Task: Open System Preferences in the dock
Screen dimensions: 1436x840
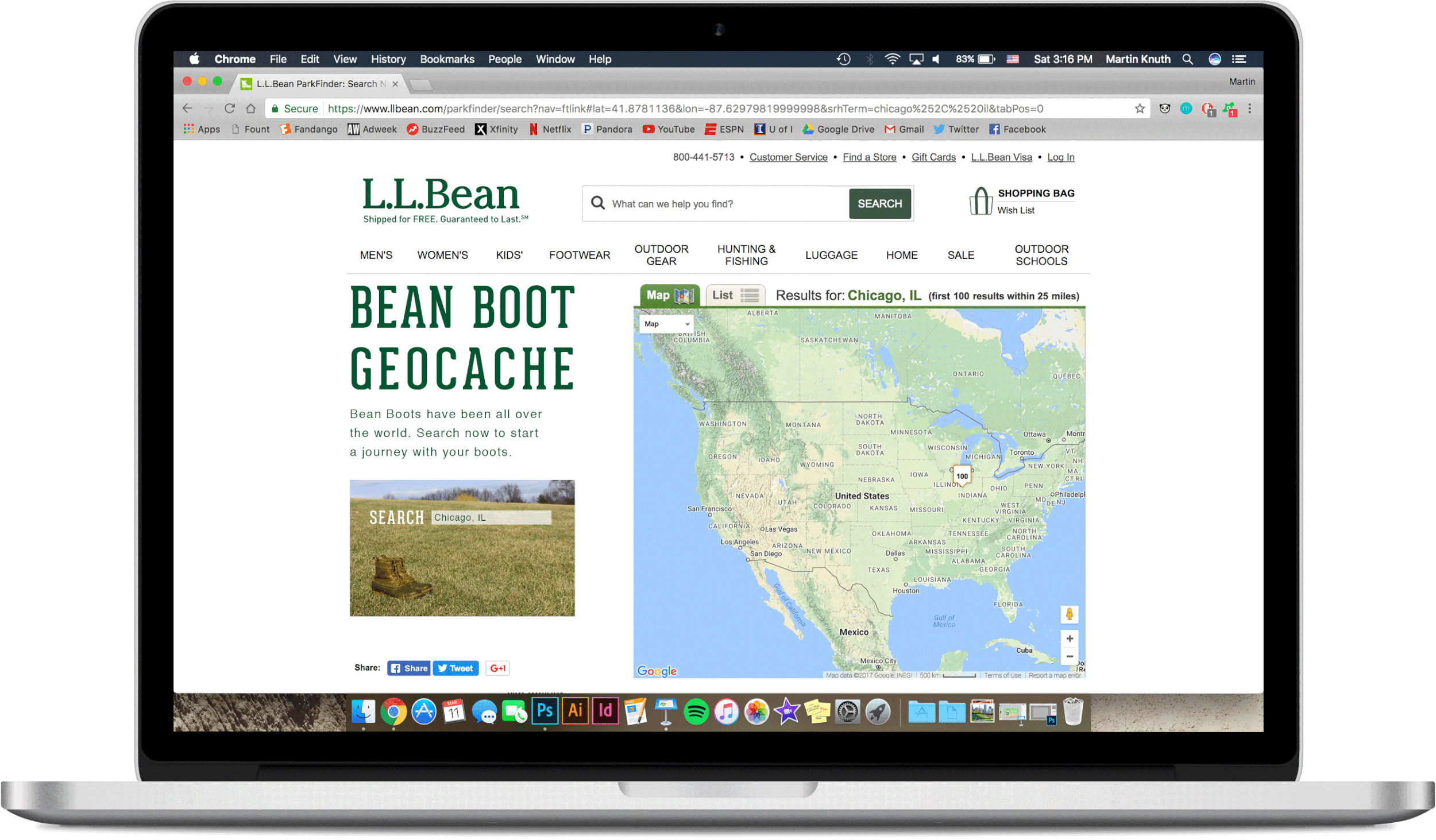Action: tap(847, 712)
